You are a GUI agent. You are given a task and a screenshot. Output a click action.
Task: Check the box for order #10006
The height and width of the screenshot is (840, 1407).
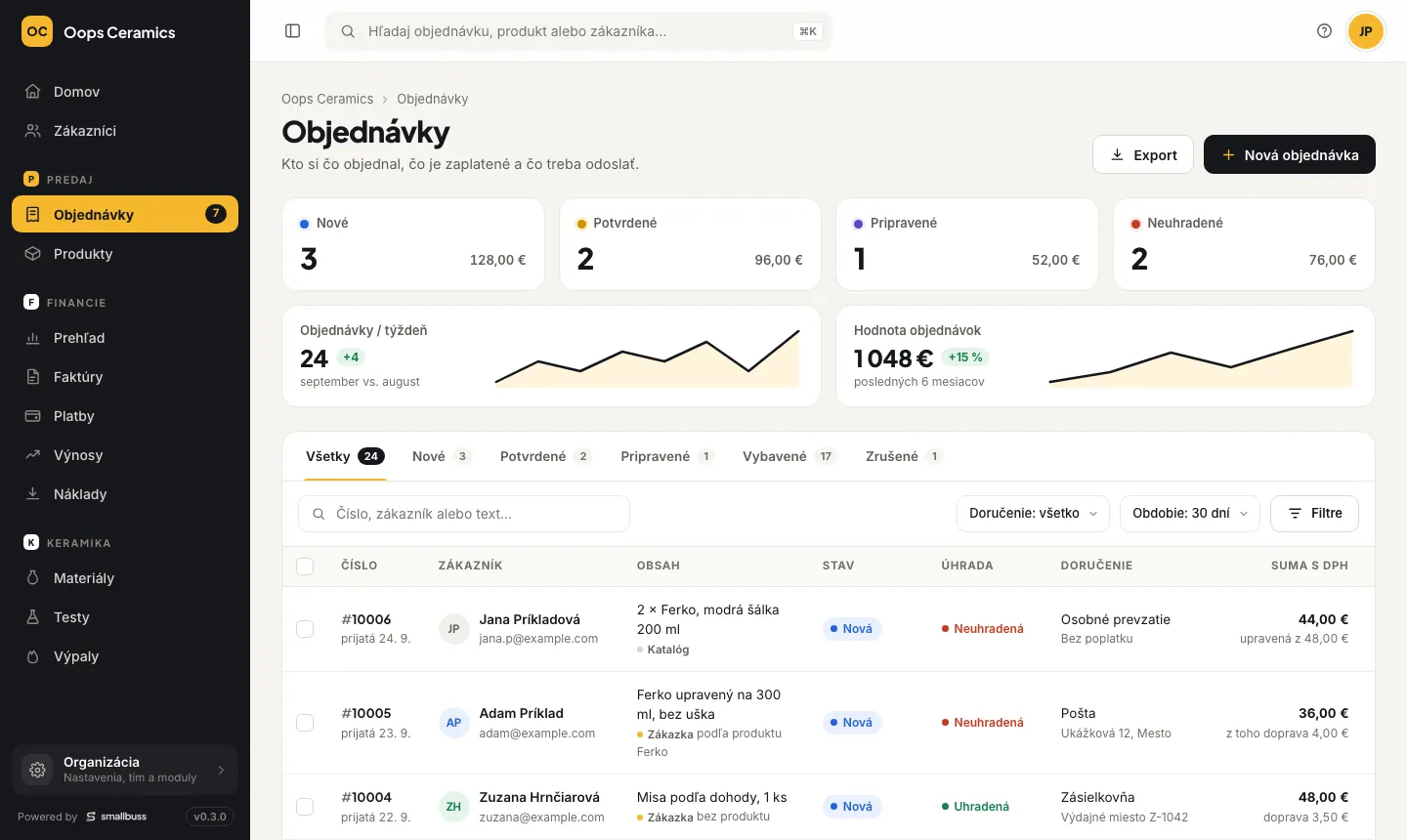[x=305, y=629]
